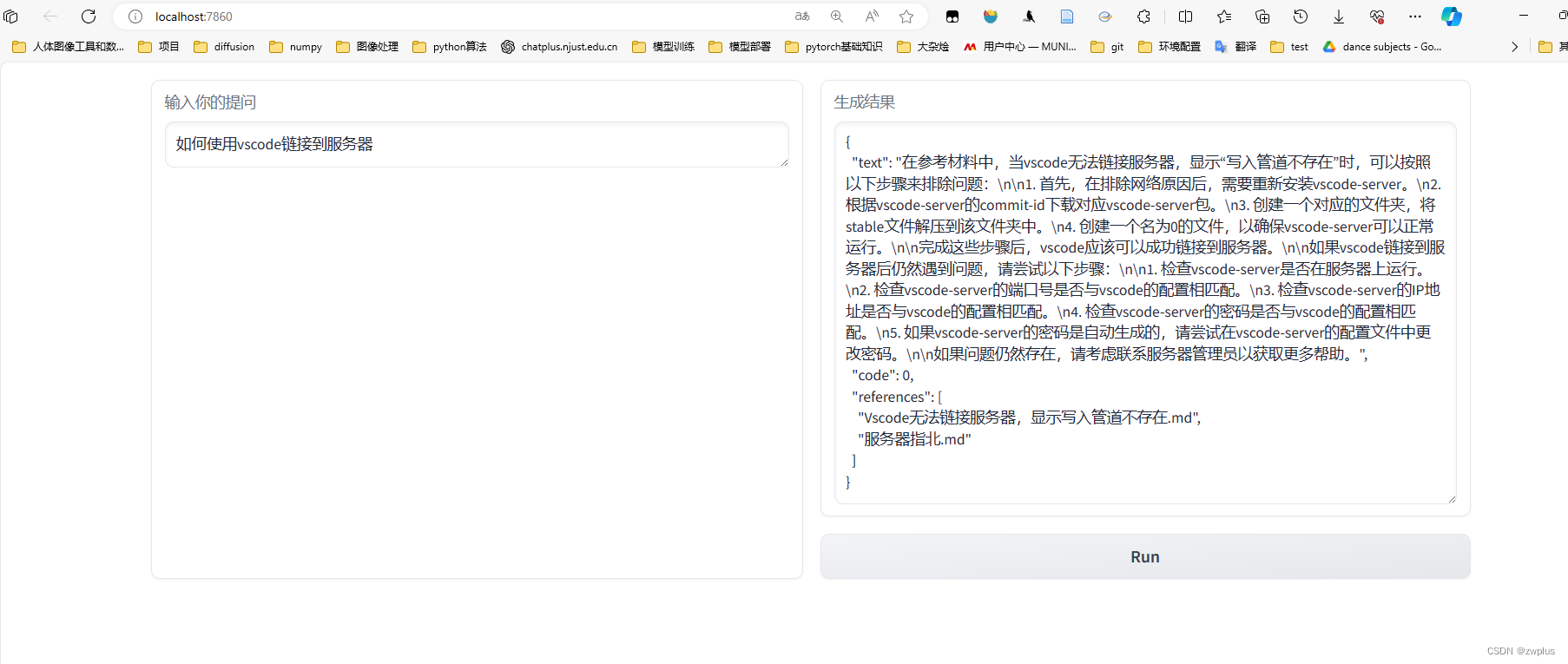Open the 环境配置 bookmark folder
This screenshot has width=1568, height=664.
(x=1169, y=47)
